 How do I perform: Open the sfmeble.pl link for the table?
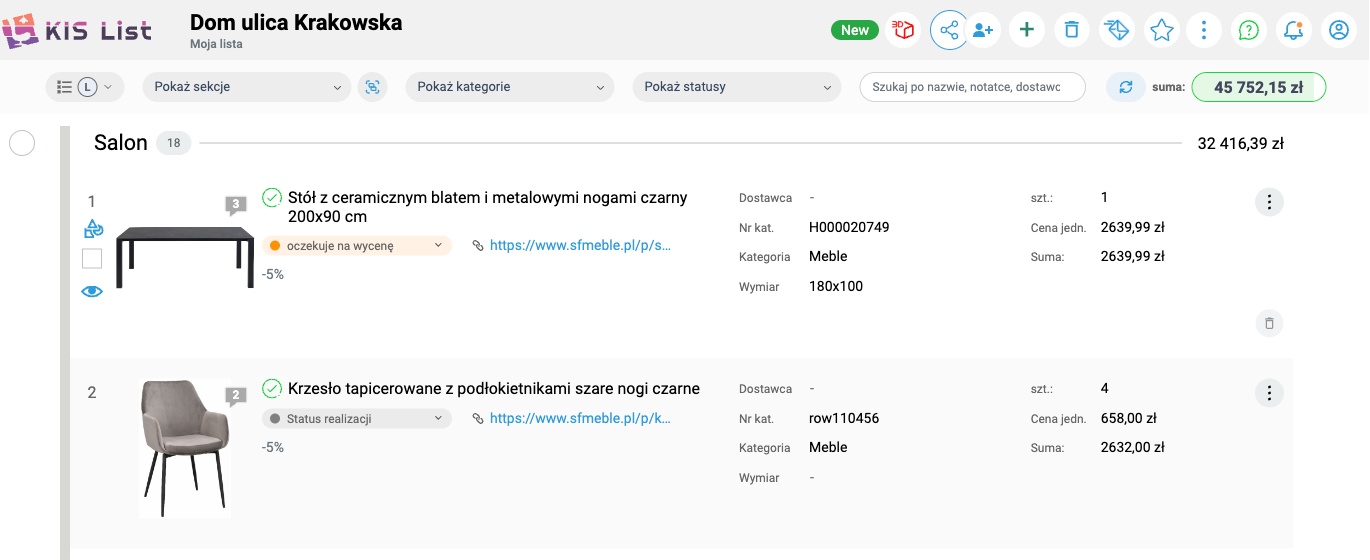click(x=580, y=245)
